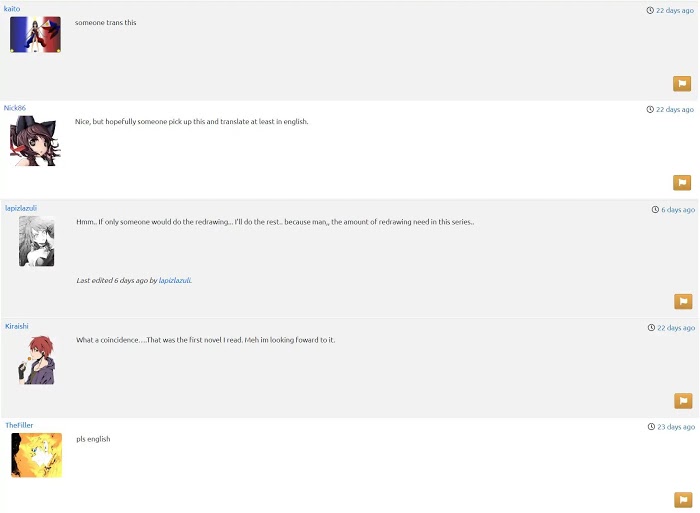Flag kaito's comment with the report icon
700x513 pixels.
pyautogui.click(x=682, y=84)
